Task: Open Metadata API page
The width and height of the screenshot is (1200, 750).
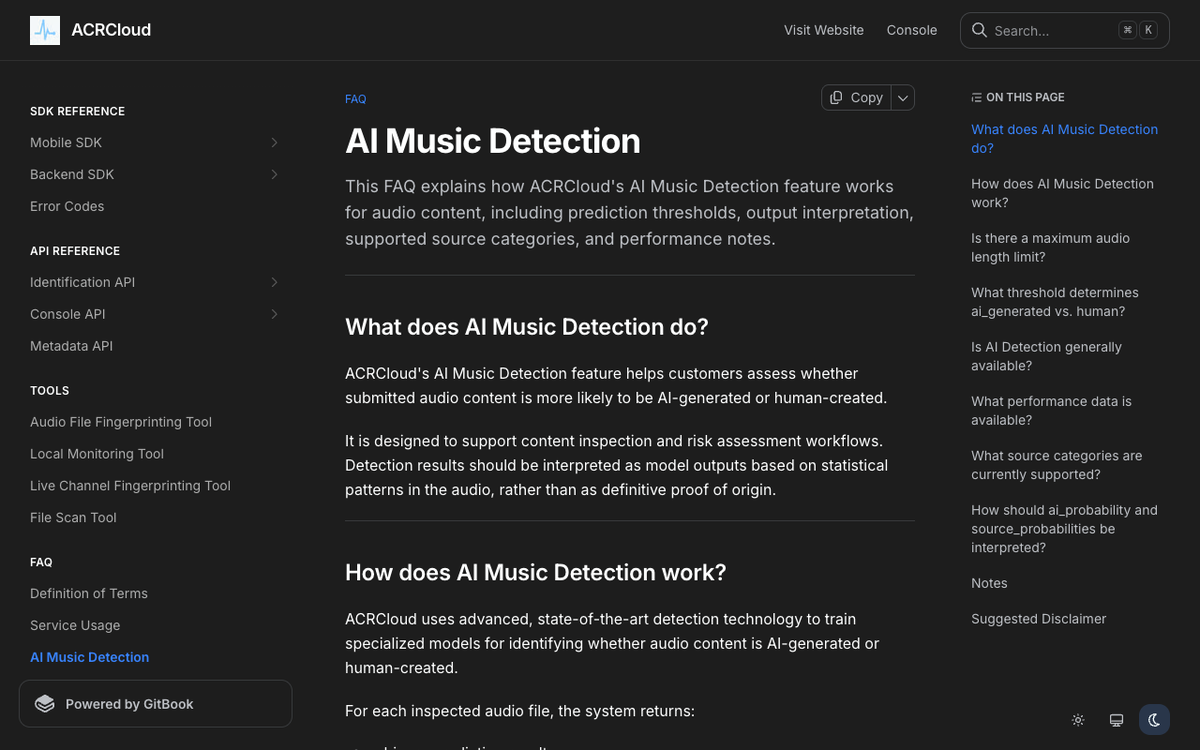Action: pos(71,346)
